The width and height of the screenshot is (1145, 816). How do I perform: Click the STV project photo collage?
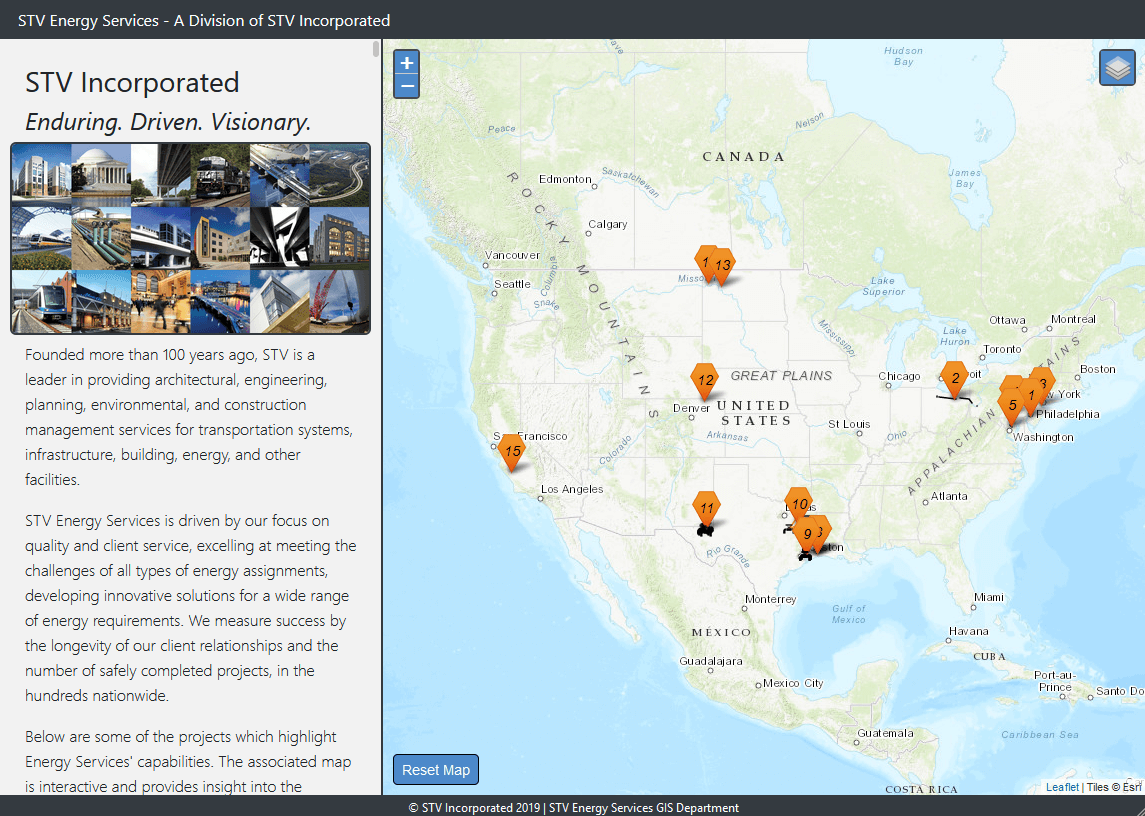click(191, 238)
